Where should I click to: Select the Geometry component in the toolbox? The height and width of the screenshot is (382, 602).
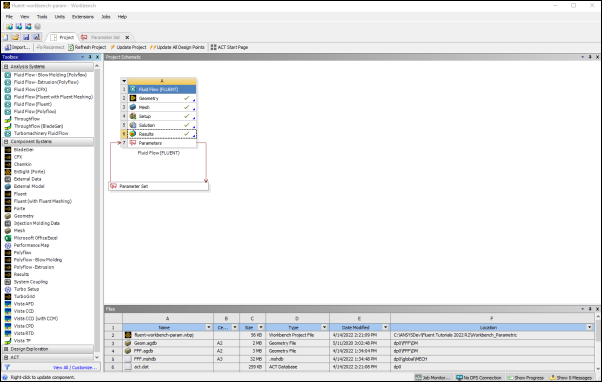24,216
